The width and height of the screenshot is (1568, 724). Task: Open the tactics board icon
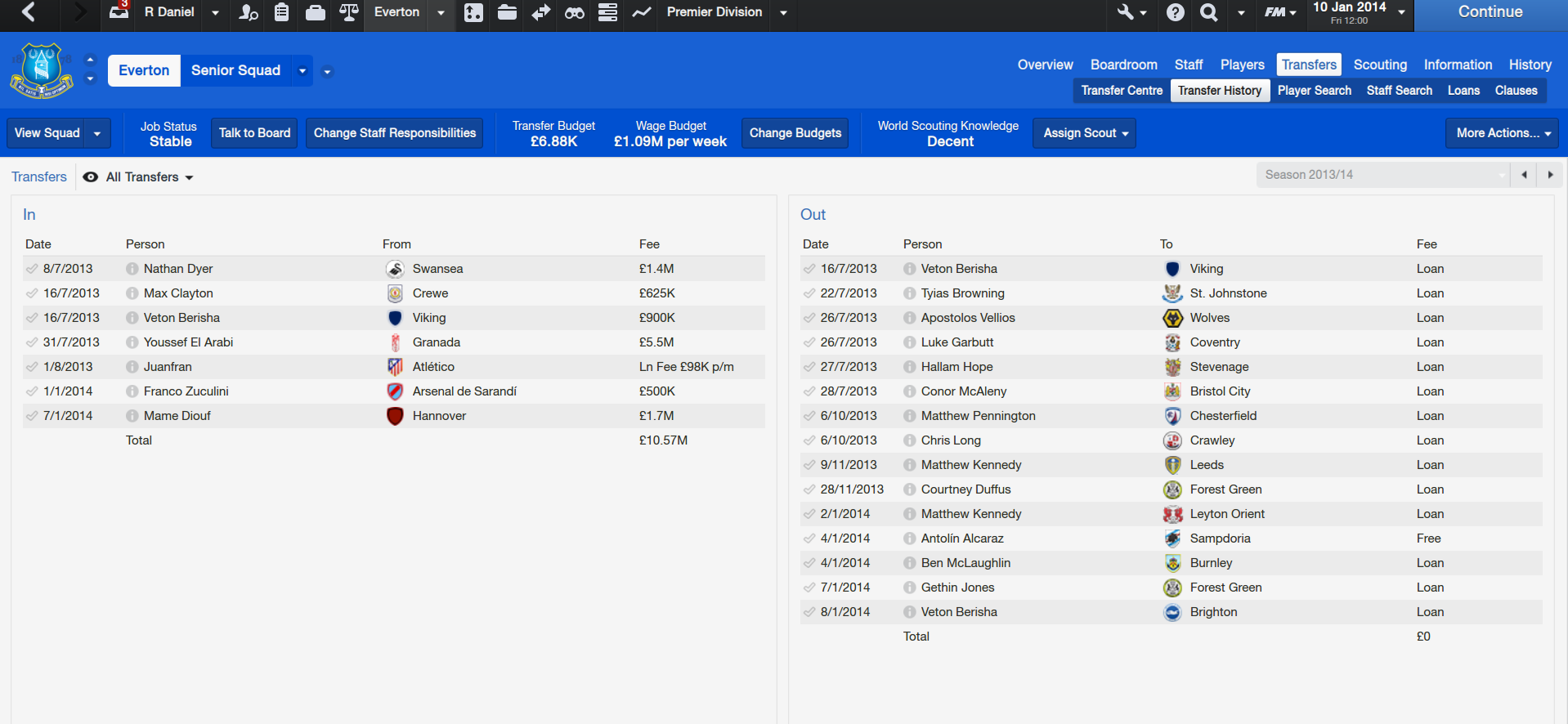coord(473,12)
